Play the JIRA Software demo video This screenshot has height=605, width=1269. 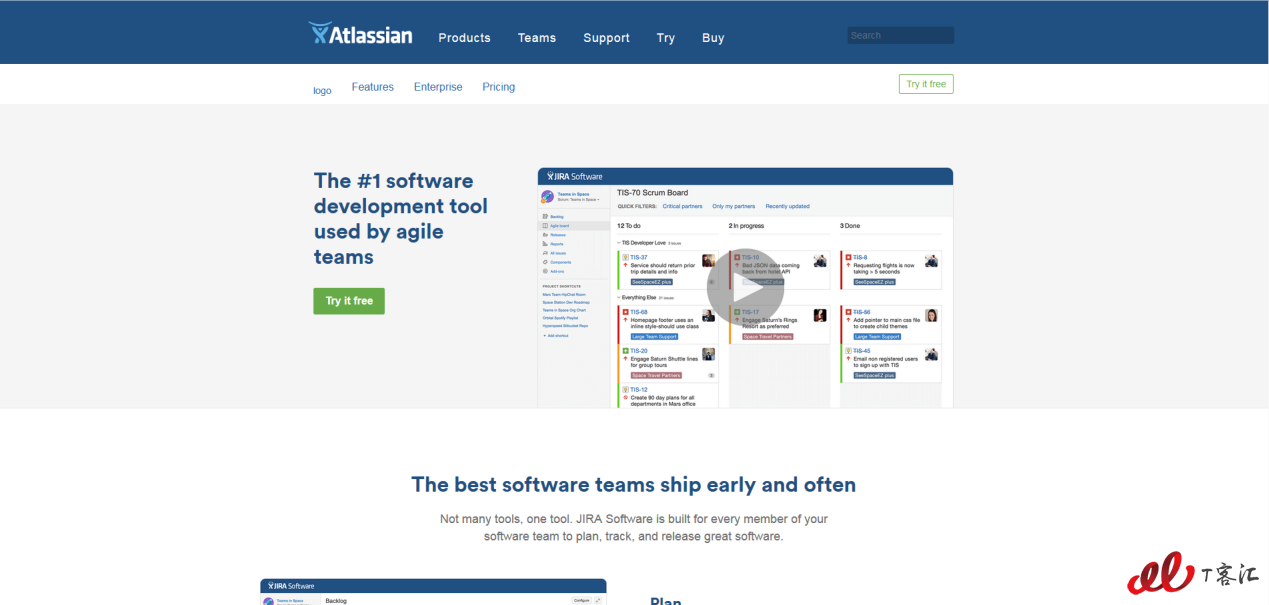click(745, 288)
